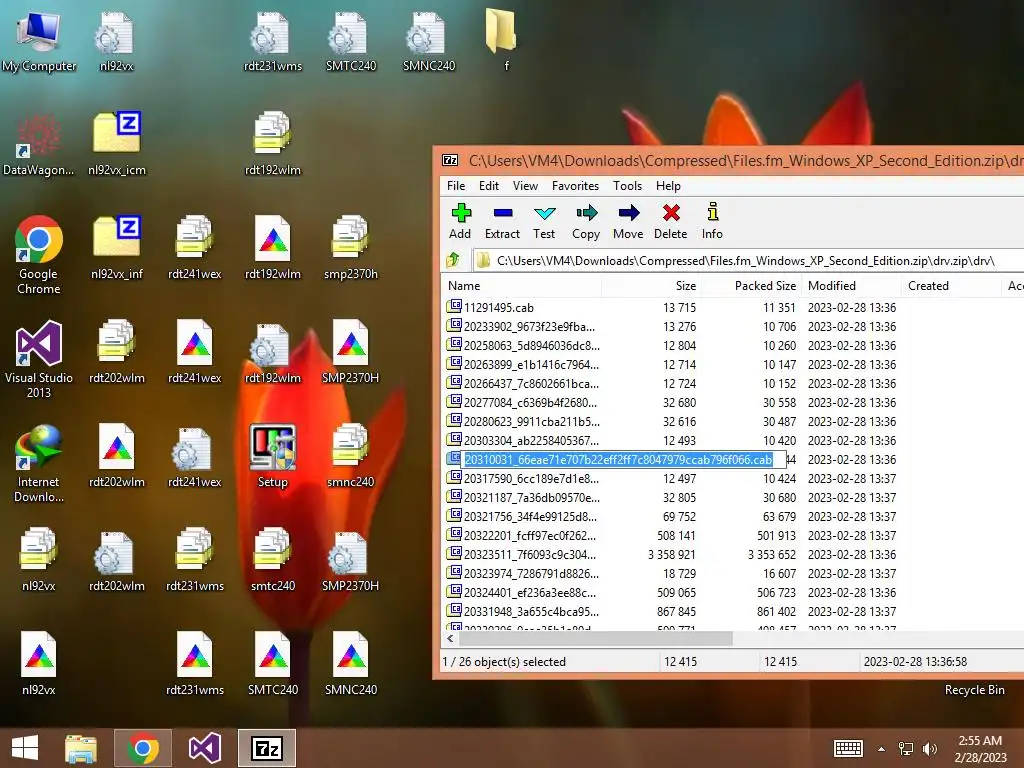Viewport: 1024px width, 768px height.
Task: Click the Delete toolbar button
Action: (671, 221)
